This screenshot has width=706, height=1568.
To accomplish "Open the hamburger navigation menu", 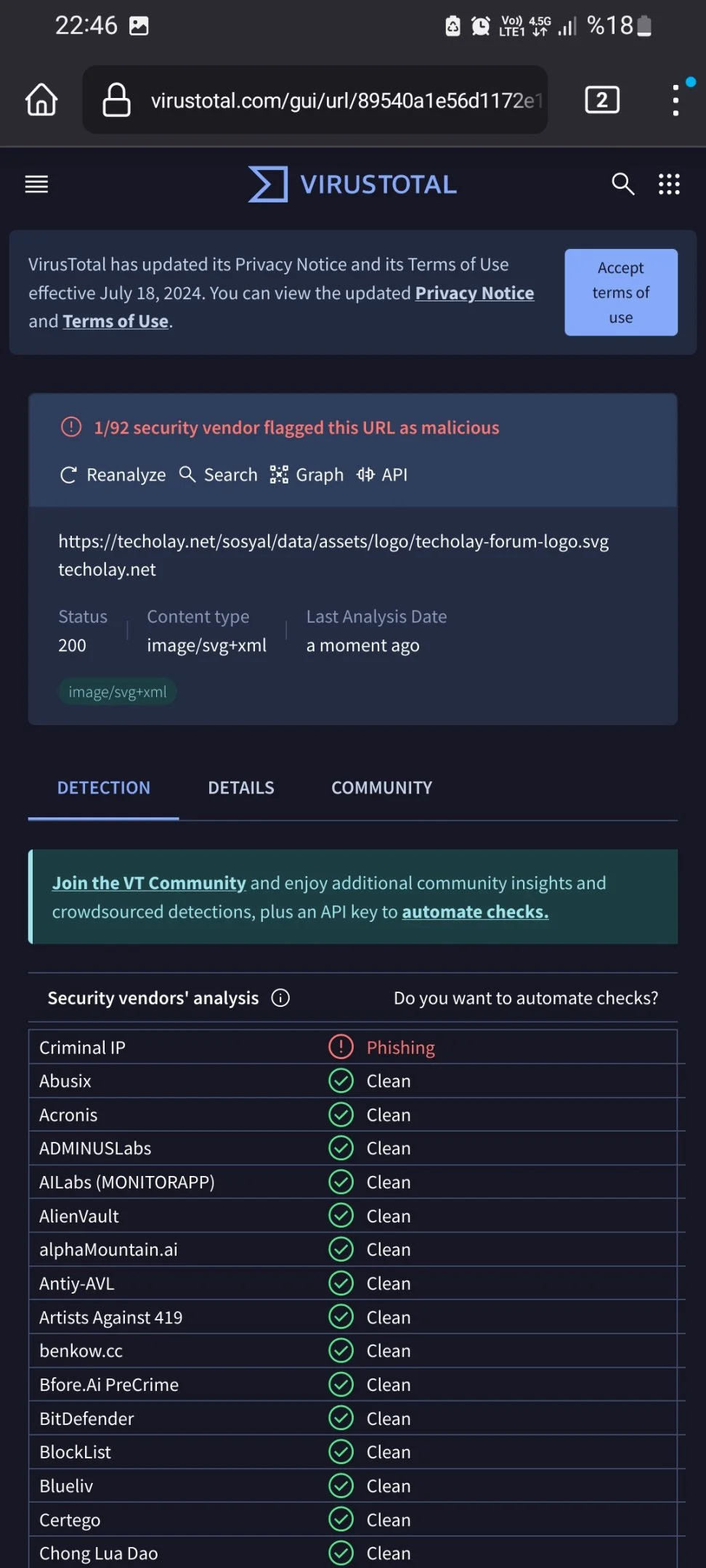I will tap(36, 184).
